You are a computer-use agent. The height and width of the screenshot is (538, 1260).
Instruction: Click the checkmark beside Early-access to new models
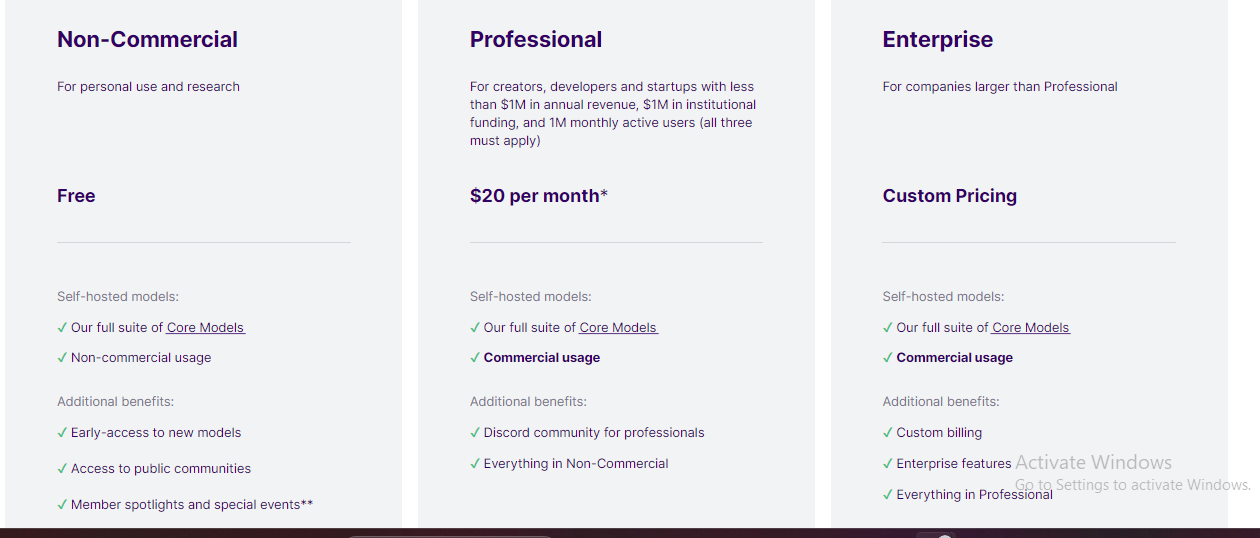62,433
